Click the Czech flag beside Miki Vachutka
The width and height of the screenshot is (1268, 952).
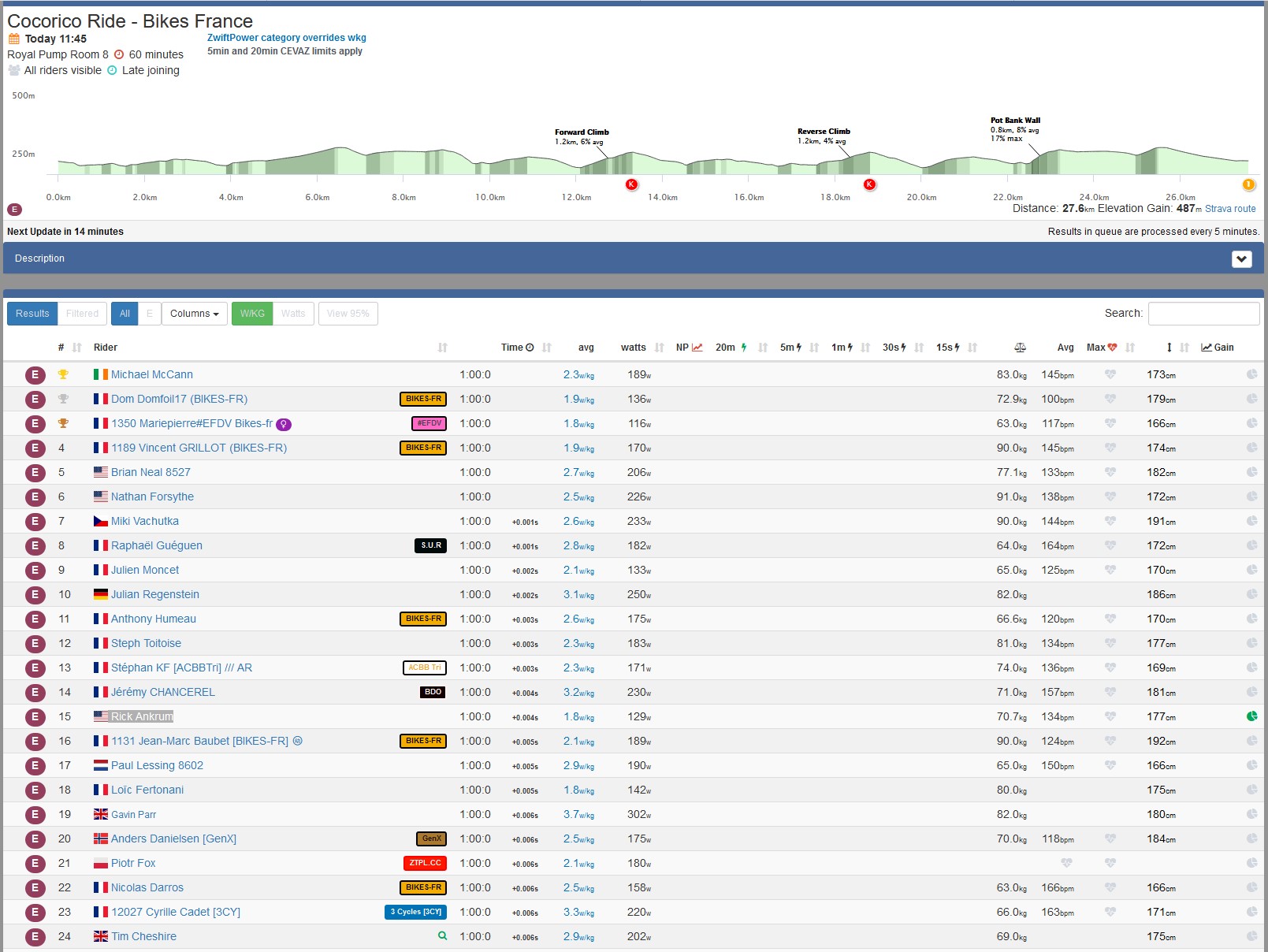pyautogui.click(x=101, y=521)
